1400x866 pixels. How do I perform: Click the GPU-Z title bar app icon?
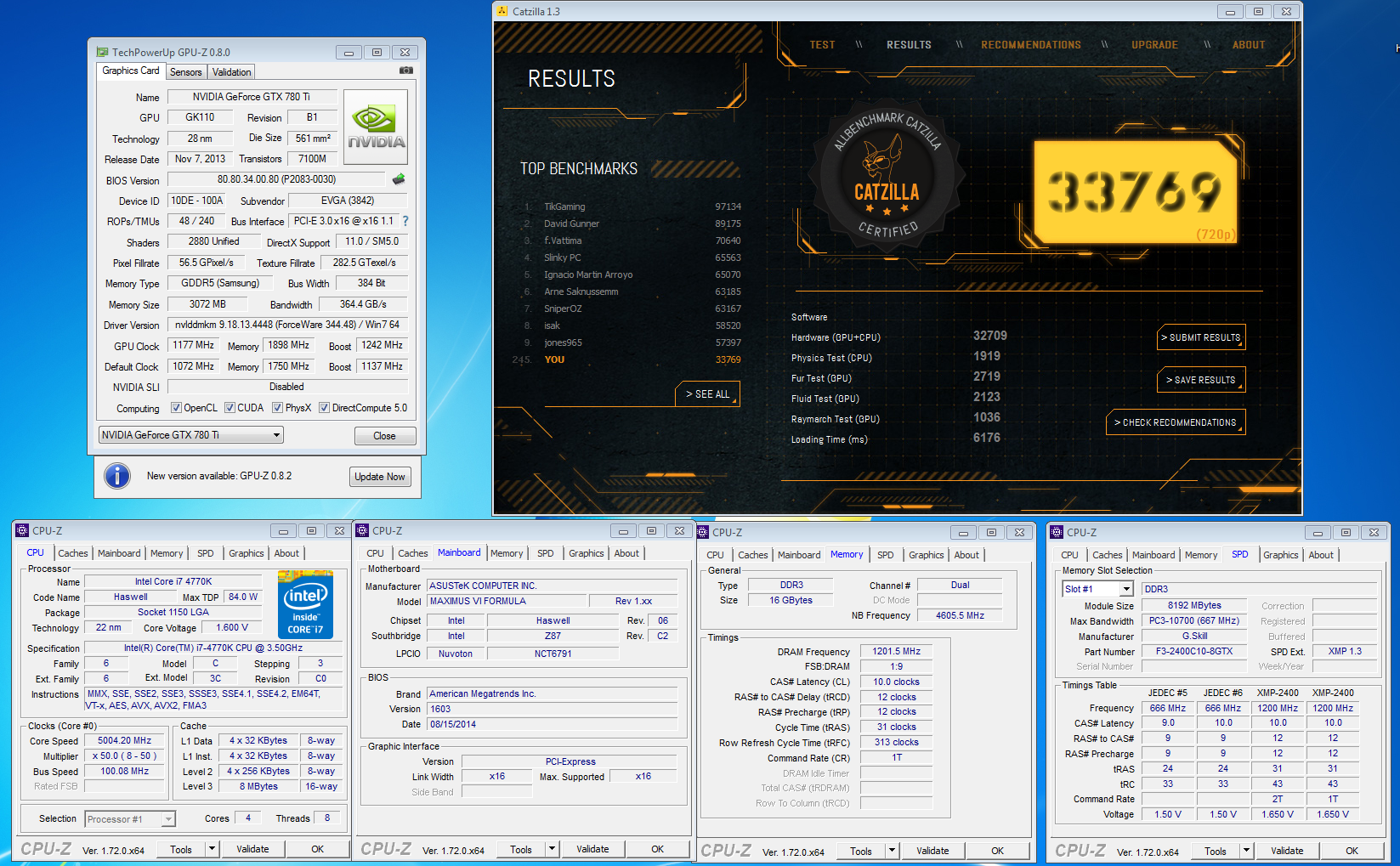click(x=102, y=52)
